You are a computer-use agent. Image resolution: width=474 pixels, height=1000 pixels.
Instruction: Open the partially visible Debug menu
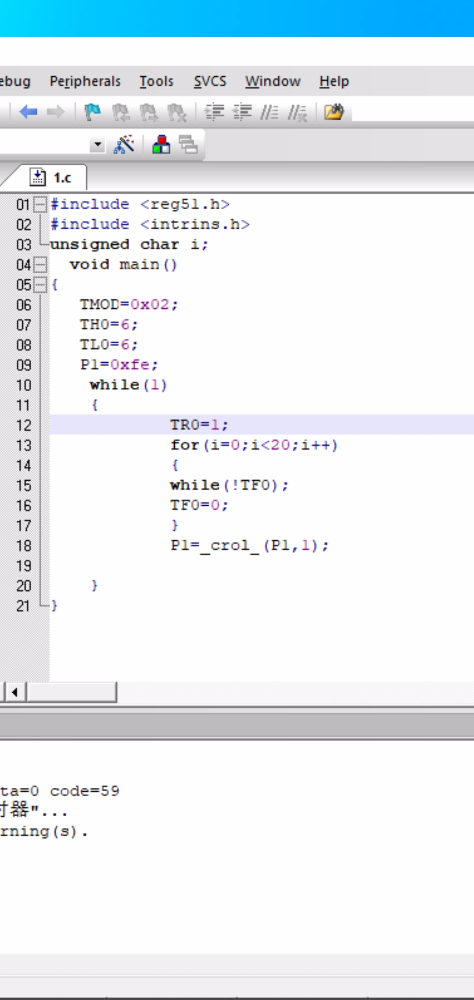(15, 82)
